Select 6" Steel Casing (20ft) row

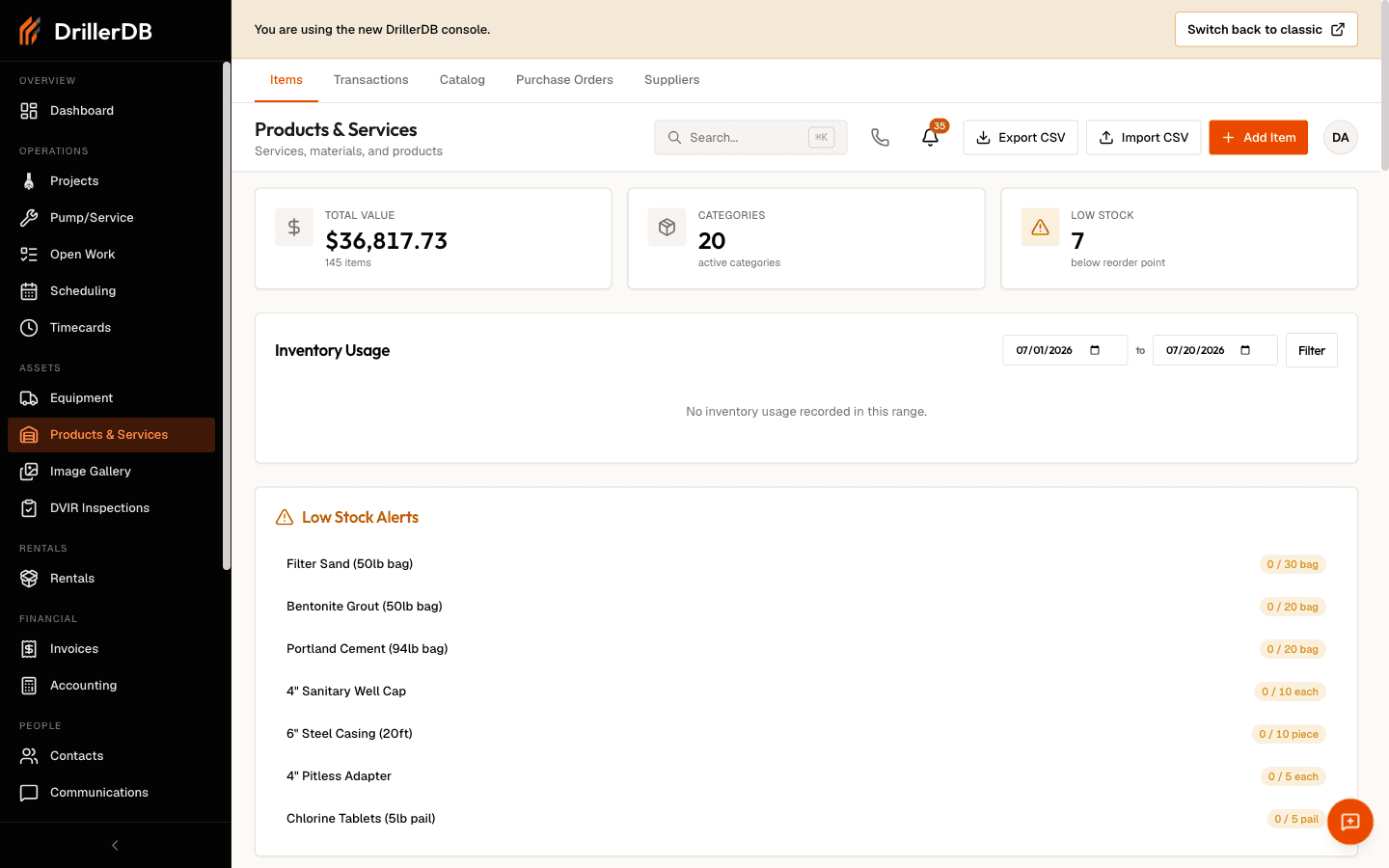coord(806,734)
